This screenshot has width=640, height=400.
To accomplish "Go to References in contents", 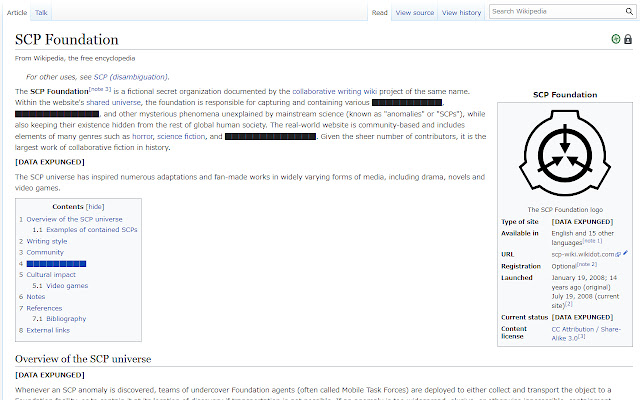I will 44,308.
